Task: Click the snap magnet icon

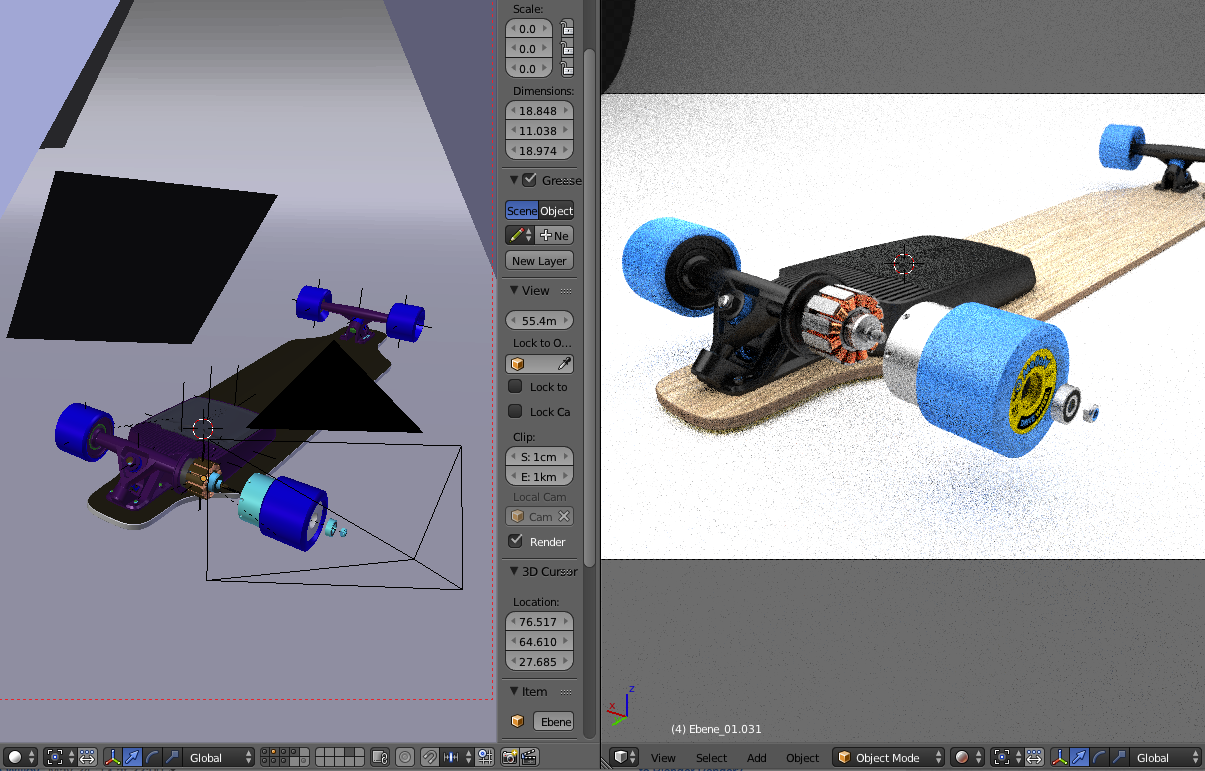Action: click(x=428, y=758)
